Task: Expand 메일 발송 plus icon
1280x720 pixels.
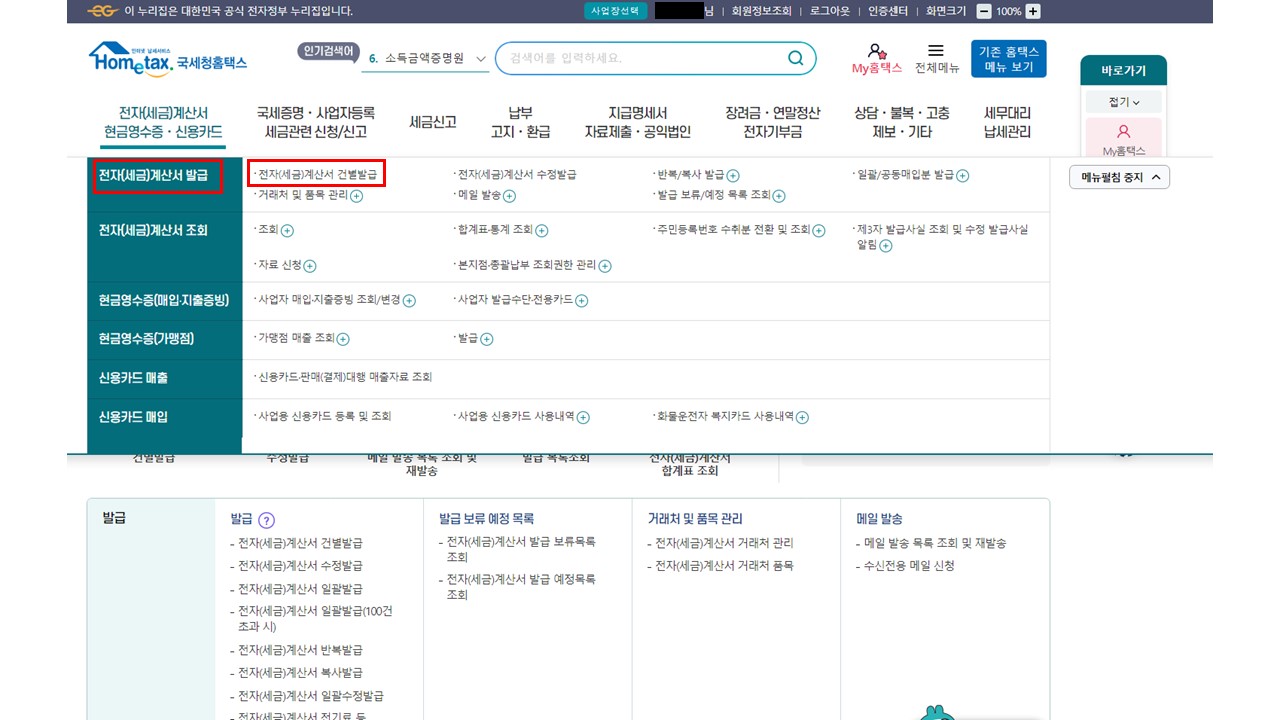Action: tap(509, 196)
